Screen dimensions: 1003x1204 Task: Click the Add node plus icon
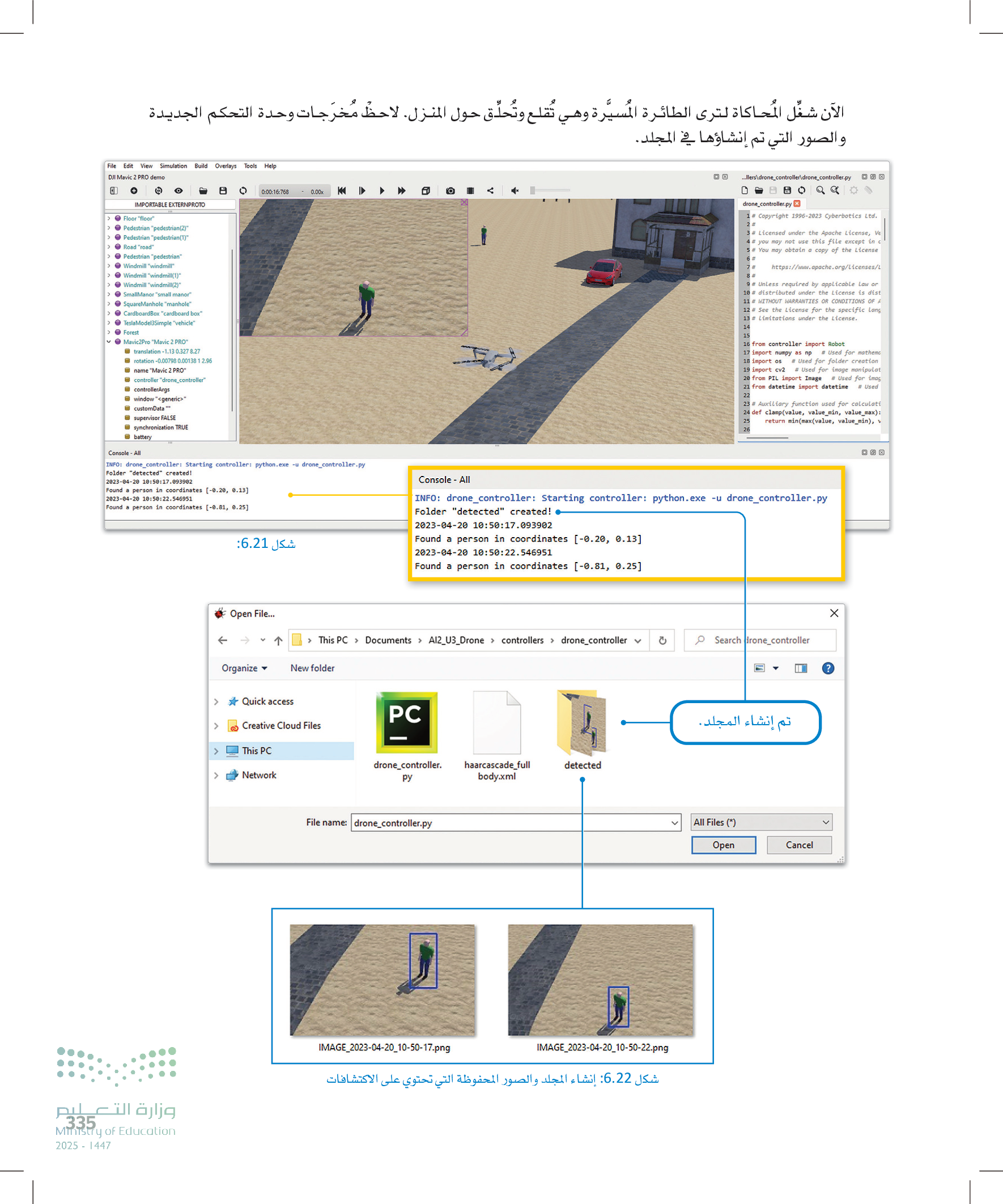click(134, 191)
